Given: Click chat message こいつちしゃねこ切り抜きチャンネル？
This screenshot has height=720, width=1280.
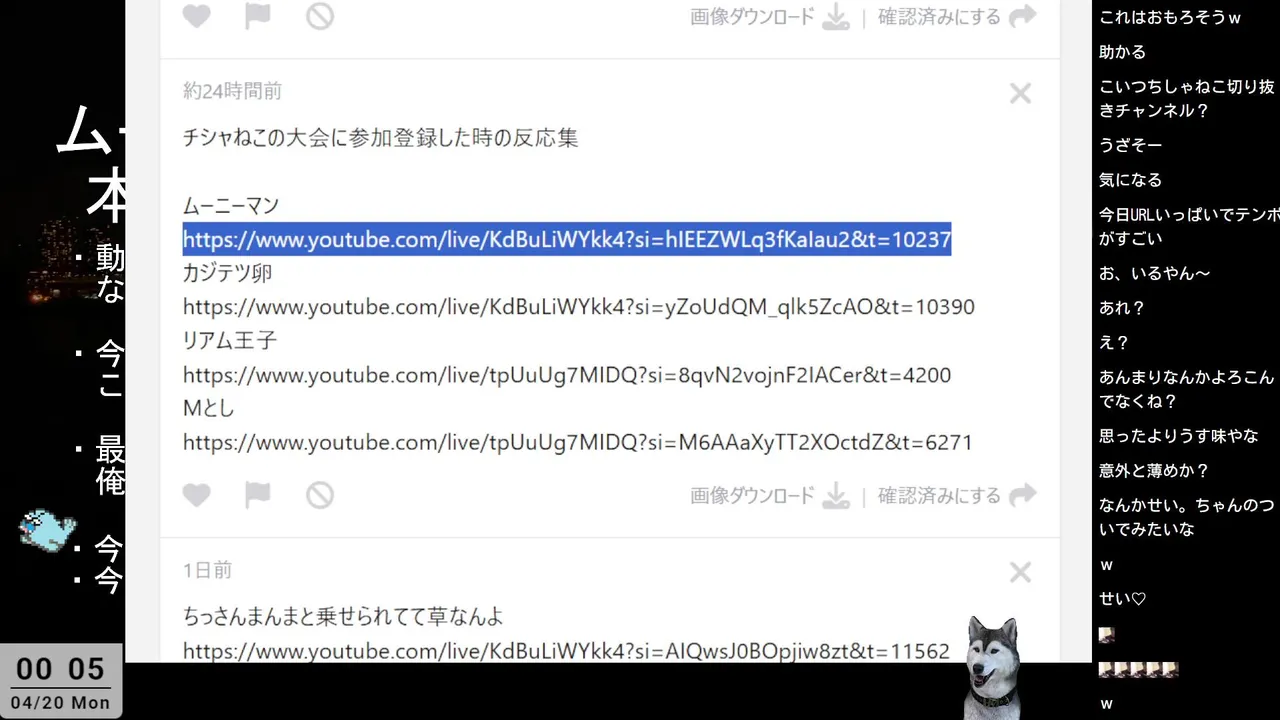Looking at the screenshot, I should pyautogui.click(x=1187, y=99).
